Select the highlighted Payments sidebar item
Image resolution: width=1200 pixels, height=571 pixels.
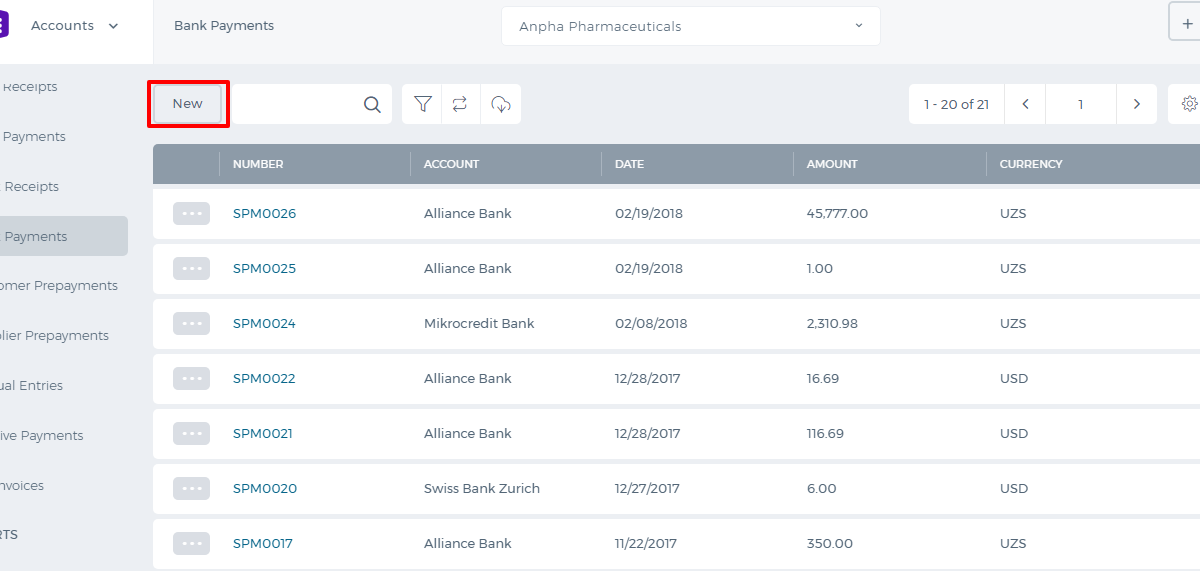[x=64, y=236]
